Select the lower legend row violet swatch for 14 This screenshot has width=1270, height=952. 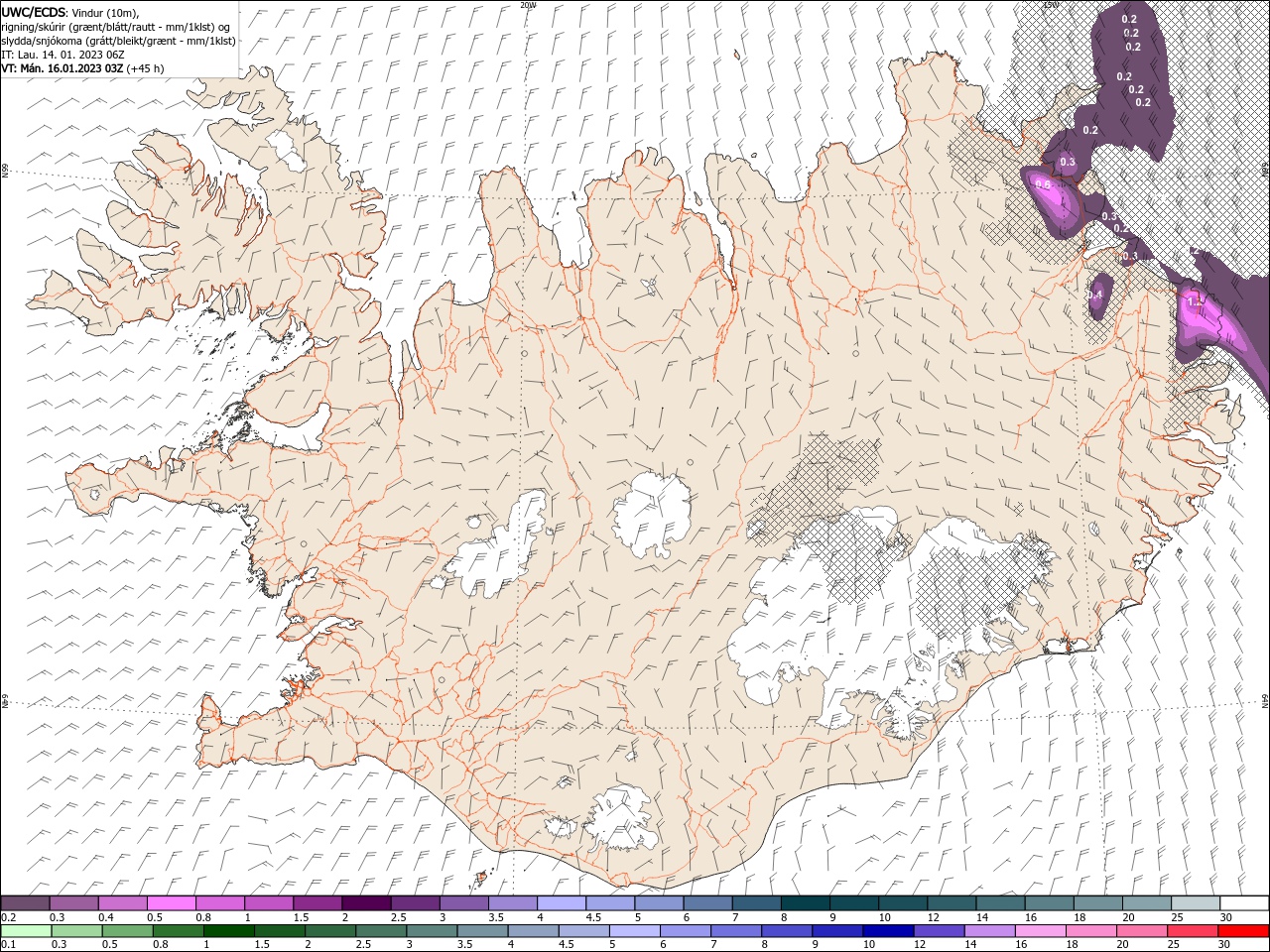click(990, 930)
